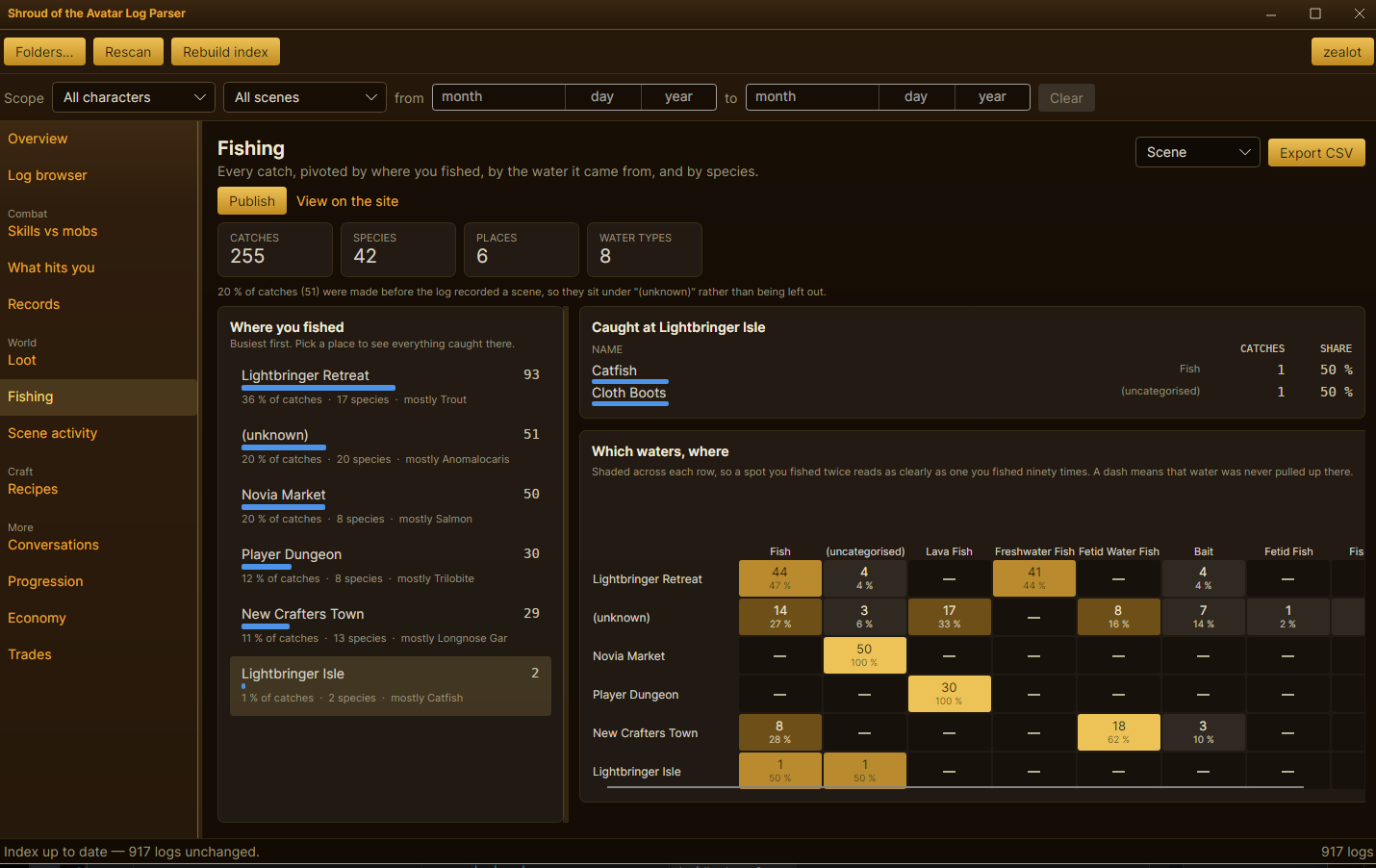
Task: Click the Catfish species link
Action: tap(614, 370)
